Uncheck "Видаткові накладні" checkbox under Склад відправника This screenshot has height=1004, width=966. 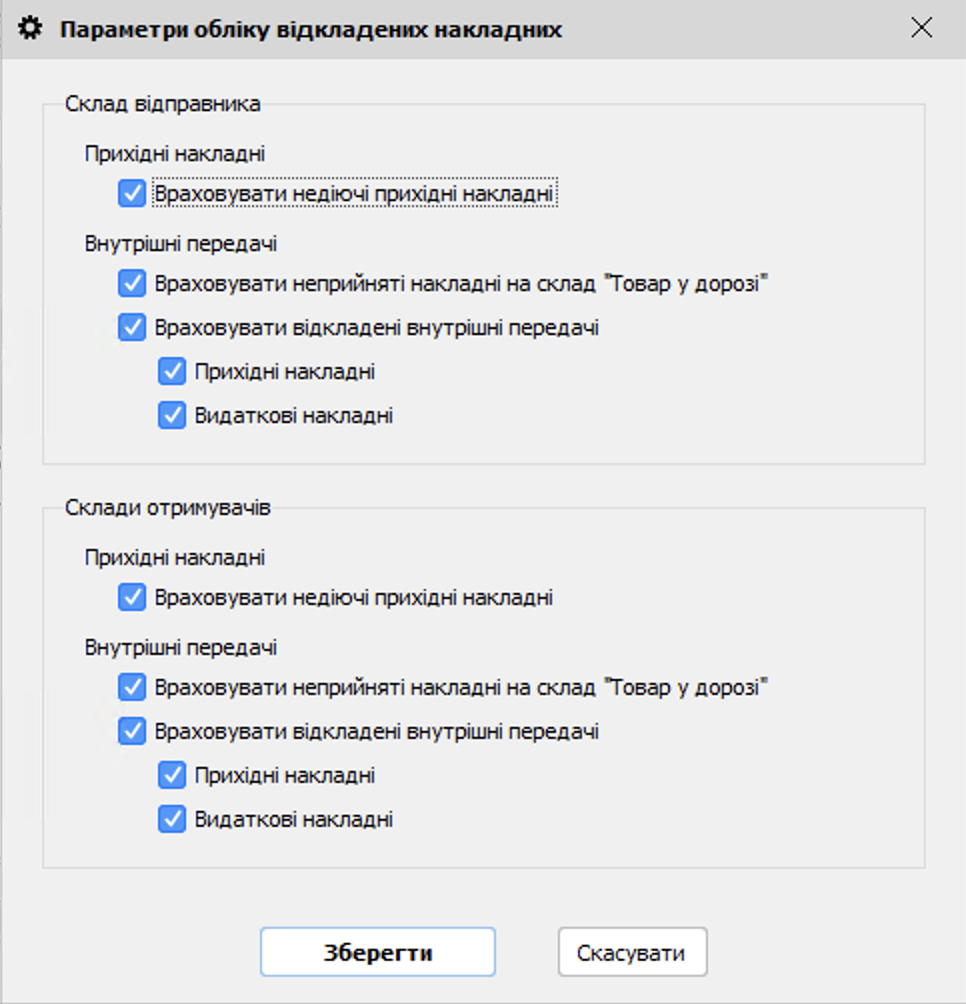click(172, 416)
